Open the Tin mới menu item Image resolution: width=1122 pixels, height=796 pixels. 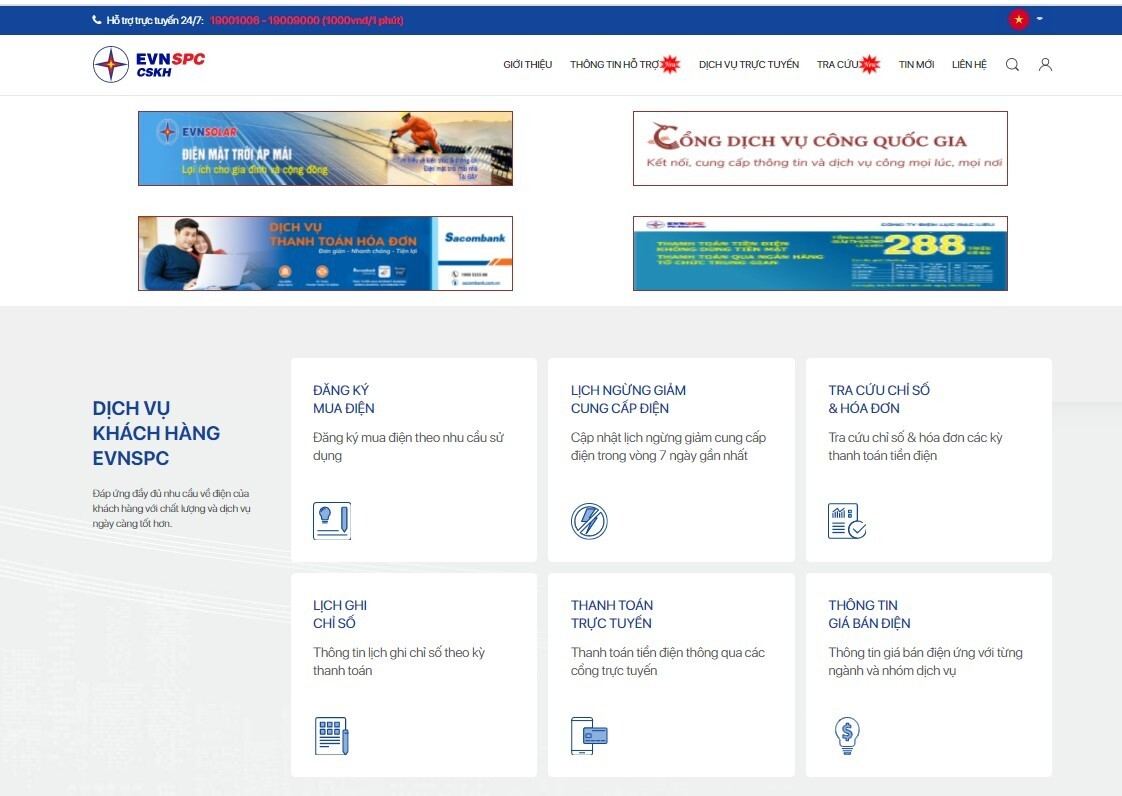(916, 65)
